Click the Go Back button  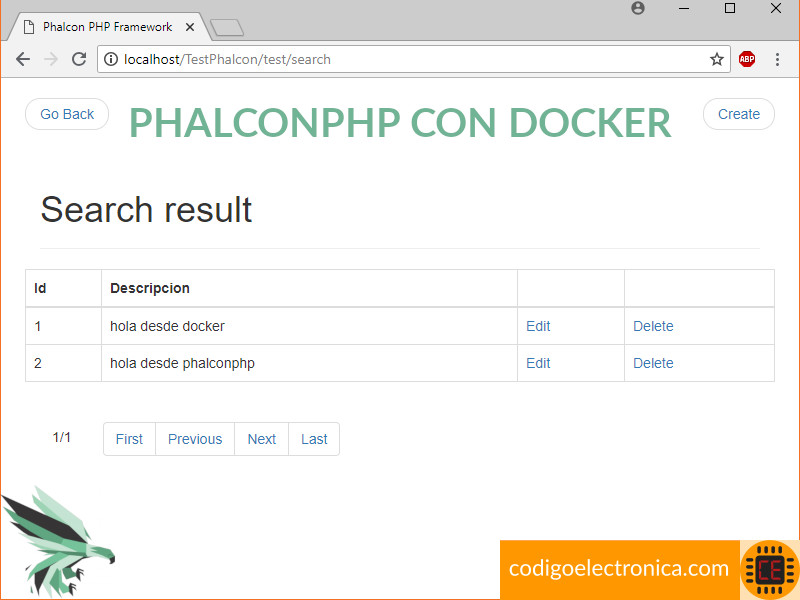click(67, 114)
